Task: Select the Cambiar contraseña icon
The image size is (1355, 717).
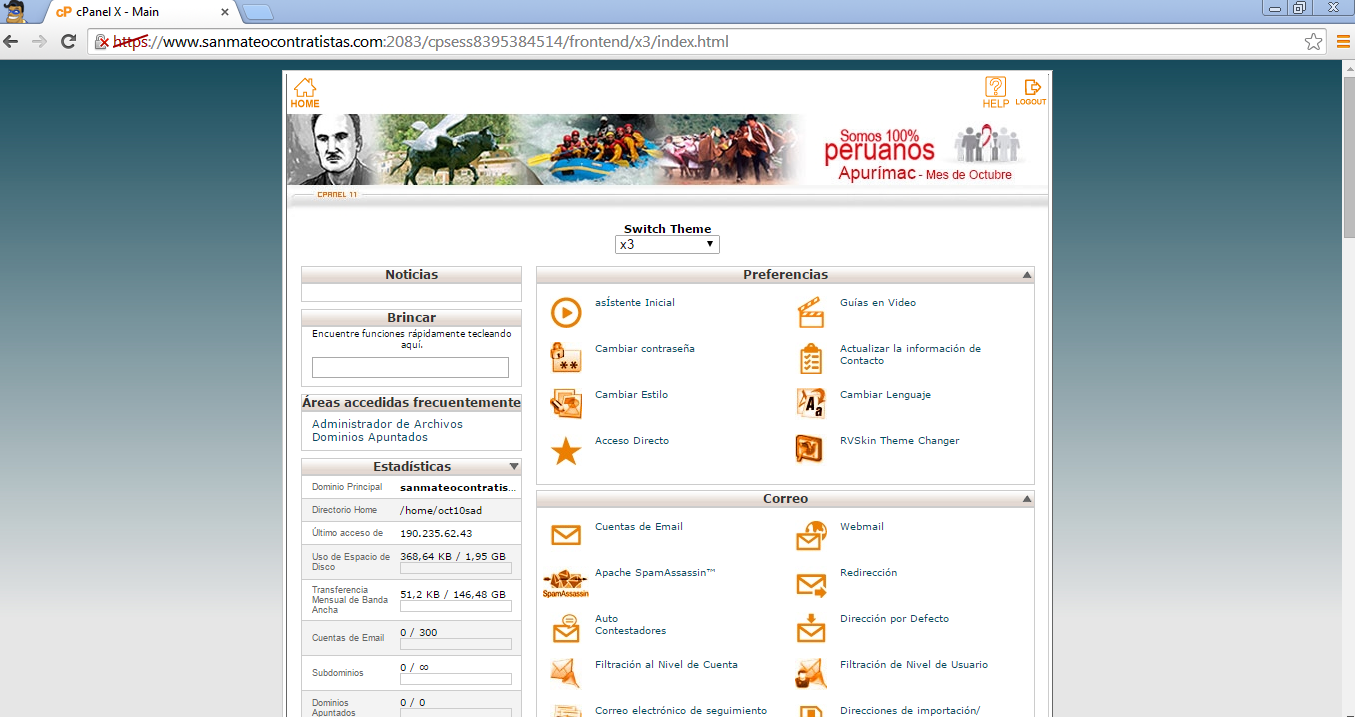Action: [x=566, y=357]
